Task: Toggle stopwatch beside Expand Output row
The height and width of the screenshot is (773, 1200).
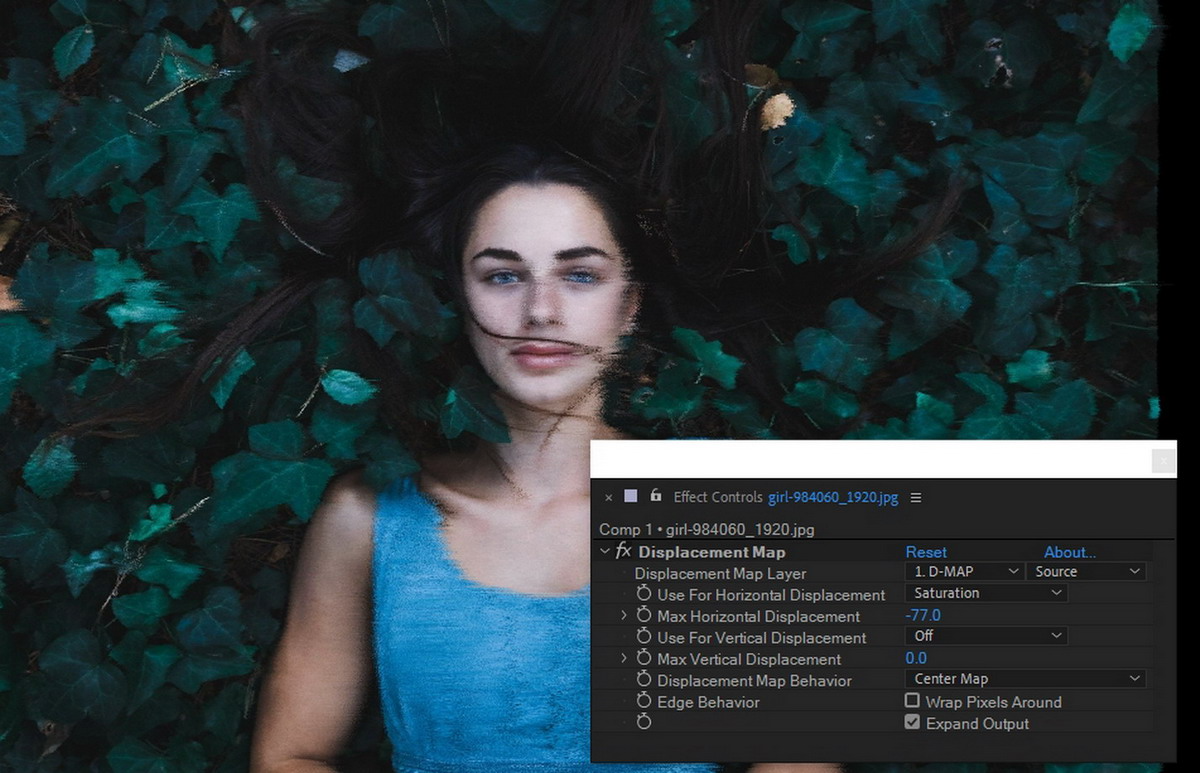Action: (x=644, y=723)
